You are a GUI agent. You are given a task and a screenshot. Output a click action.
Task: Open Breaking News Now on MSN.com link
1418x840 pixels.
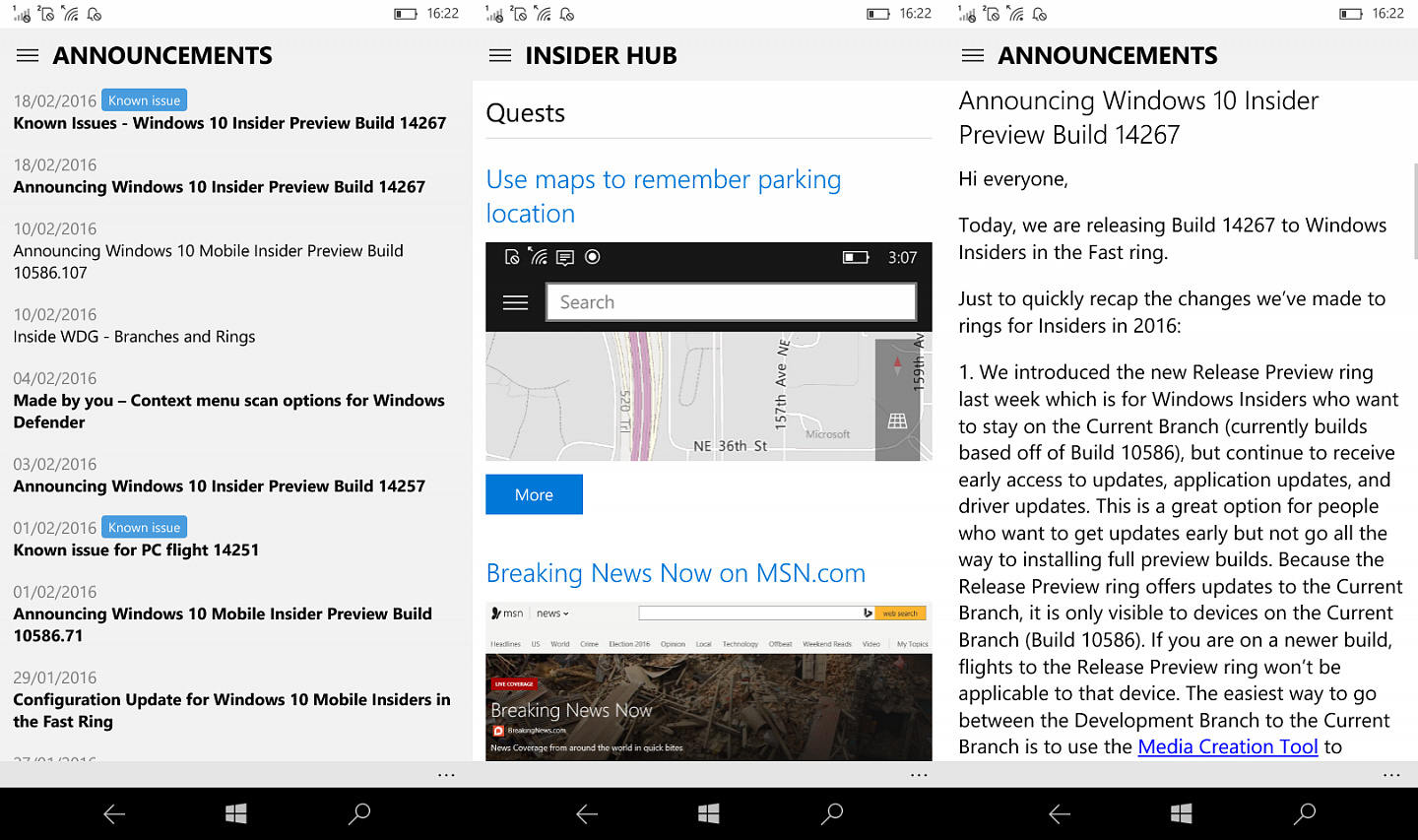coord(676,573)
